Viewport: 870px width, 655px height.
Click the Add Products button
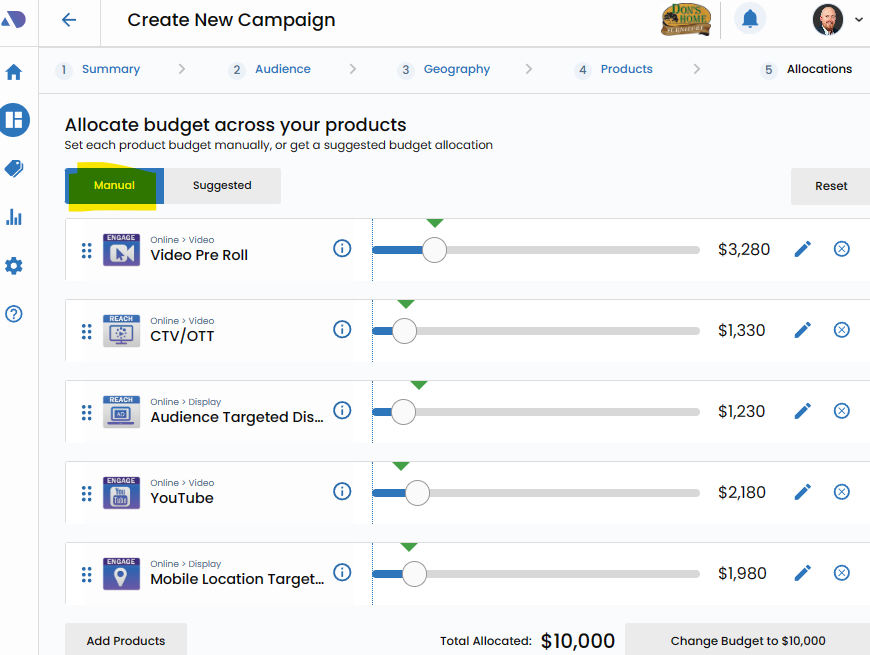(126, 641)
